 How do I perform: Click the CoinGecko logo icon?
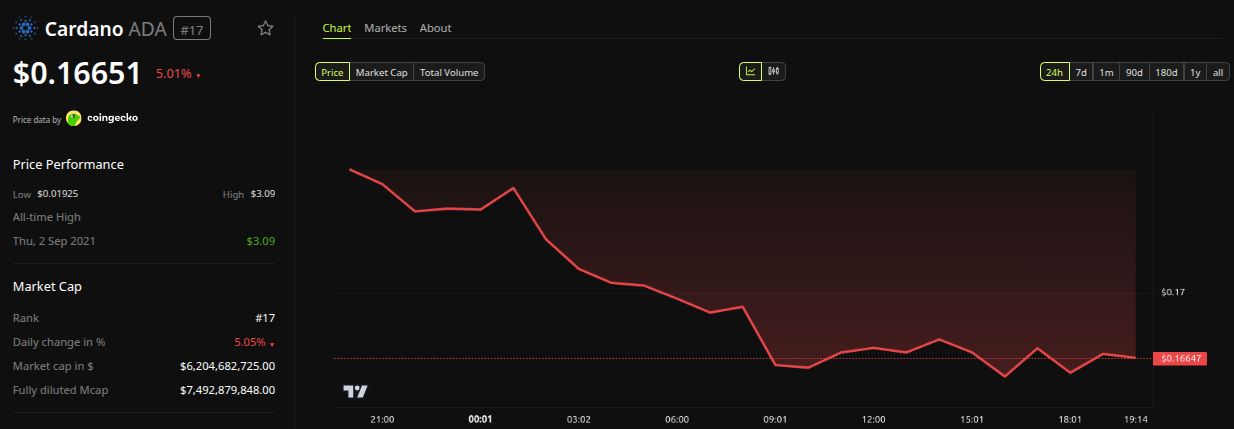coord(73,118)
